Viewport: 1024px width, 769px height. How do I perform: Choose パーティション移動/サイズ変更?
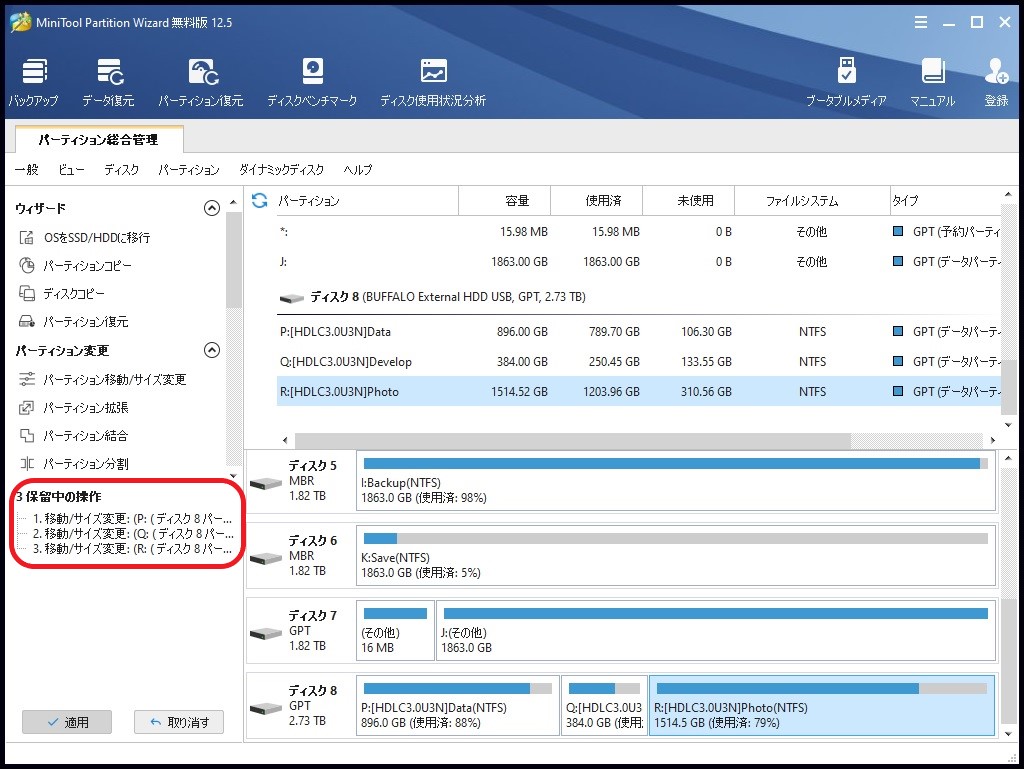tap(103, 379)
